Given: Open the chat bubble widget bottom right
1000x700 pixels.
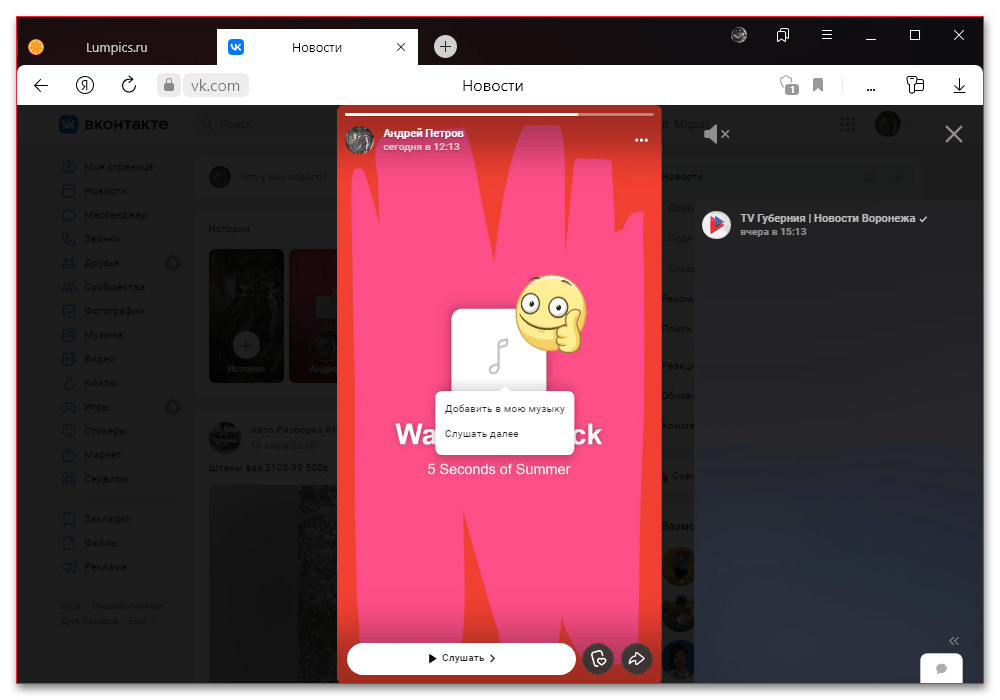Looking at the screenshot, I should (x=941, y=669).
